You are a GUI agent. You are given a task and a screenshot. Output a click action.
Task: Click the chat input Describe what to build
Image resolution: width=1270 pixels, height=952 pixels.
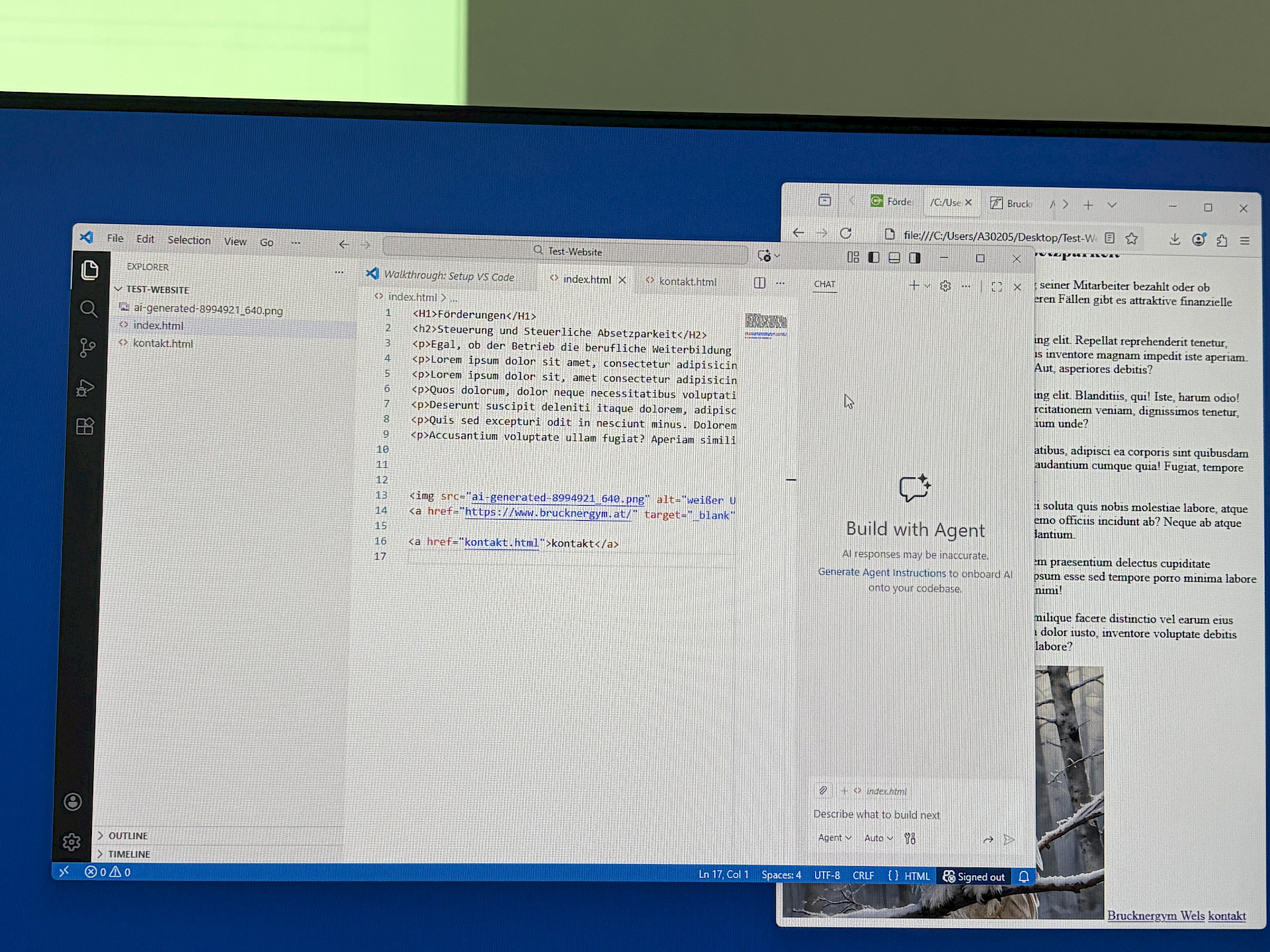coord(877,814)
